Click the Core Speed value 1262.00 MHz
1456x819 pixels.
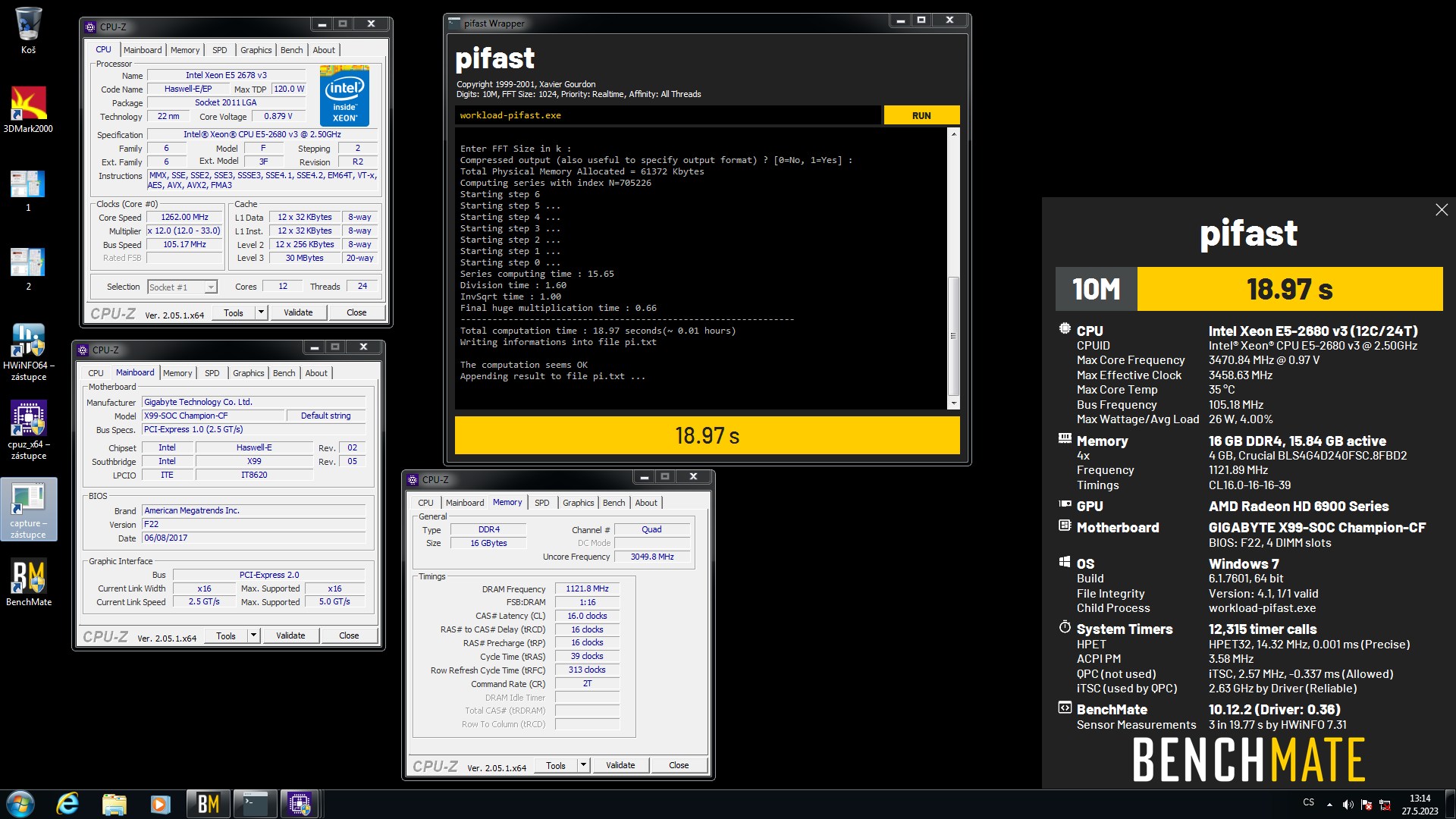(x=184, y=217)
